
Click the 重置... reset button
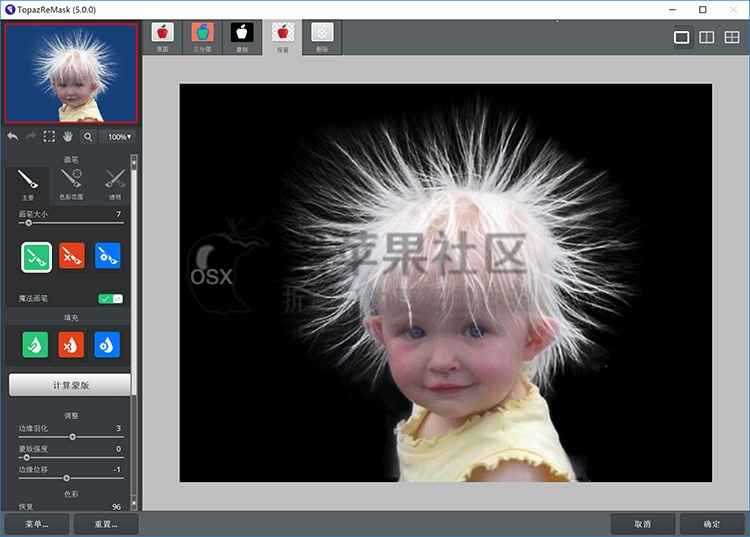(x=106, y=524)
